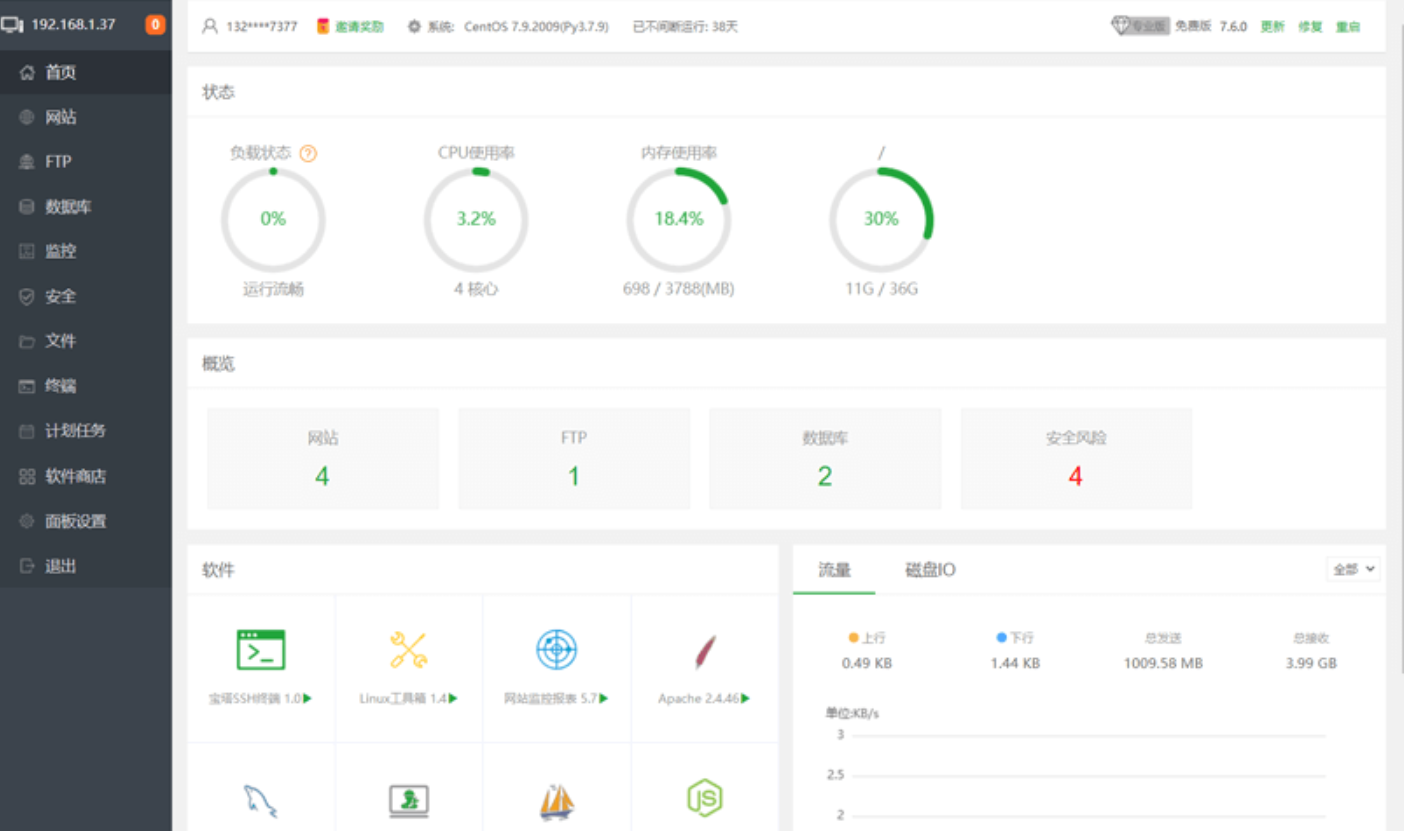
Task: Open the 安全风险 overview card
Action: coord(1076,459)
